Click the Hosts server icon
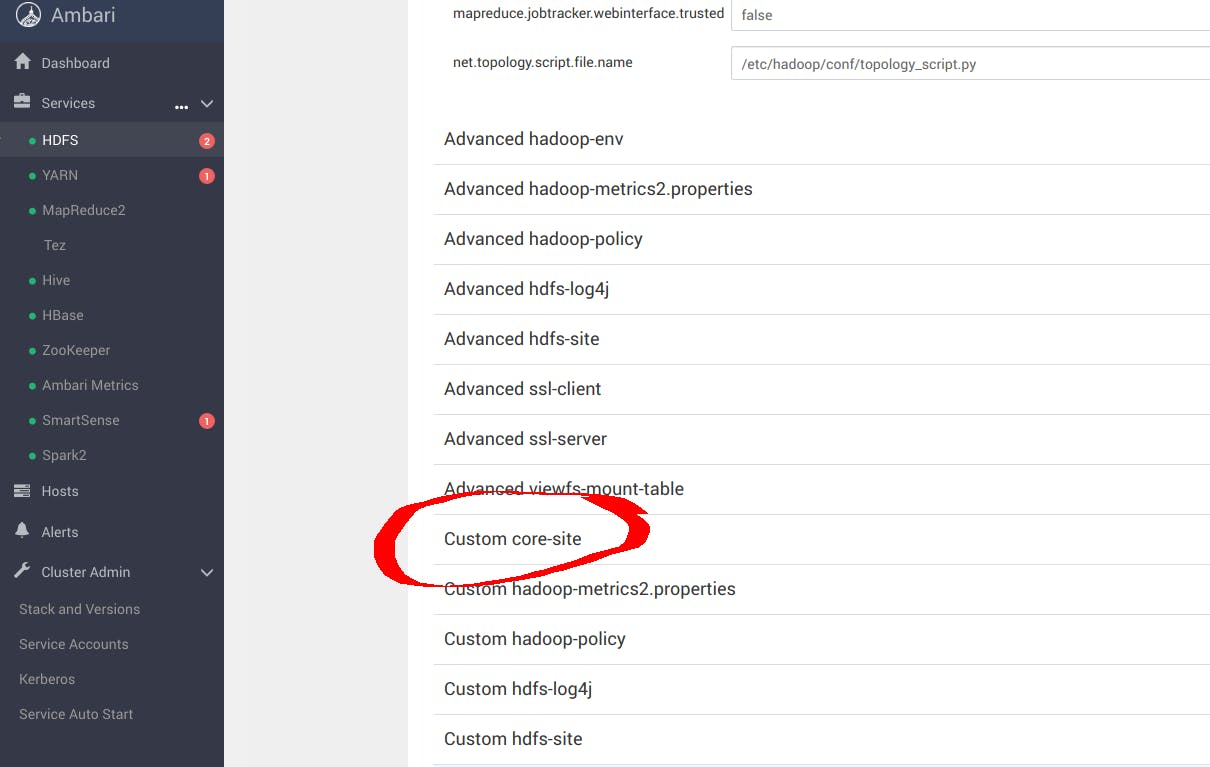The height and width of the screenshot is (767, 1210). [22, 491]
